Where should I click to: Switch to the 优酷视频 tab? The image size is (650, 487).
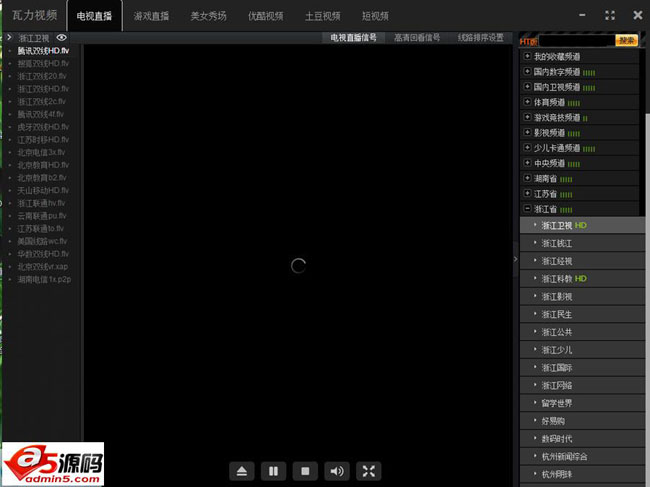click(266, 16)
